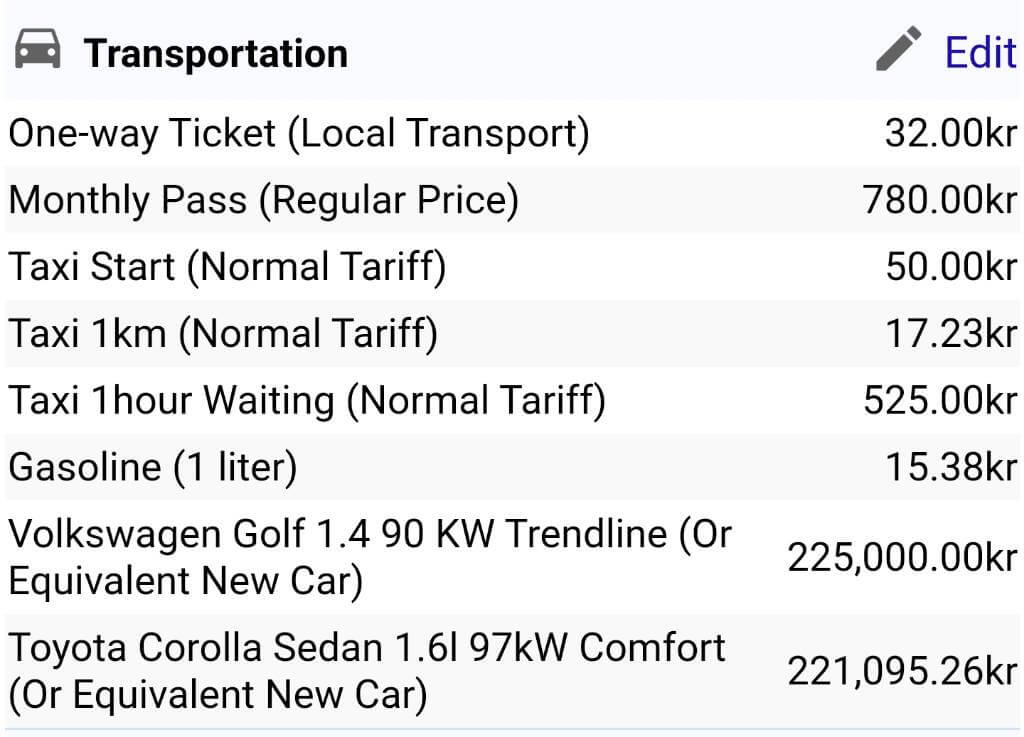Click Taxi 1hour Waiting label

[307, 400]
